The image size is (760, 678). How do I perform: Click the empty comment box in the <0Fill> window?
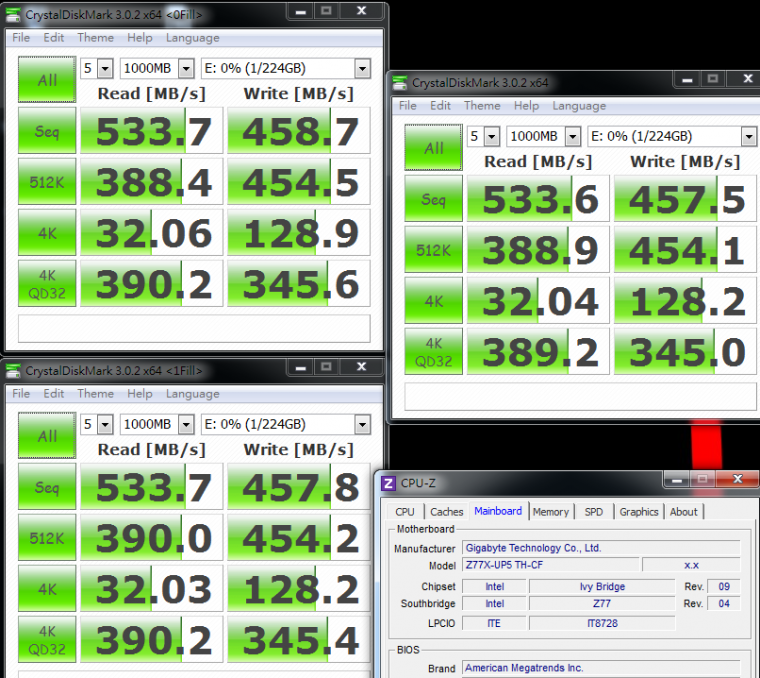194,328
